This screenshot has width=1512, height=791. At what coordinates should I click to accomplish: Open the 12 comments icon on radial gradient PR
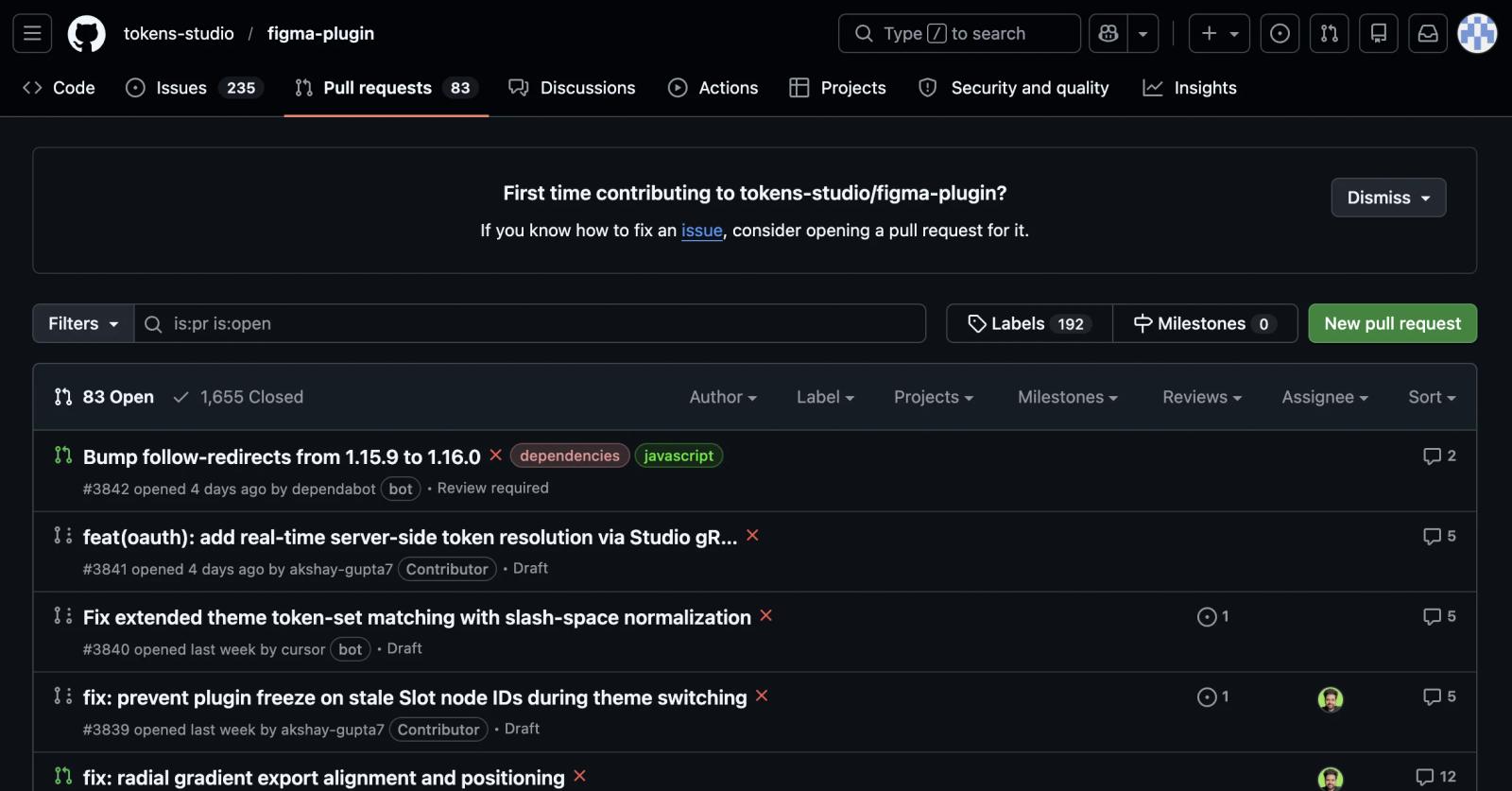(1435, 777)
